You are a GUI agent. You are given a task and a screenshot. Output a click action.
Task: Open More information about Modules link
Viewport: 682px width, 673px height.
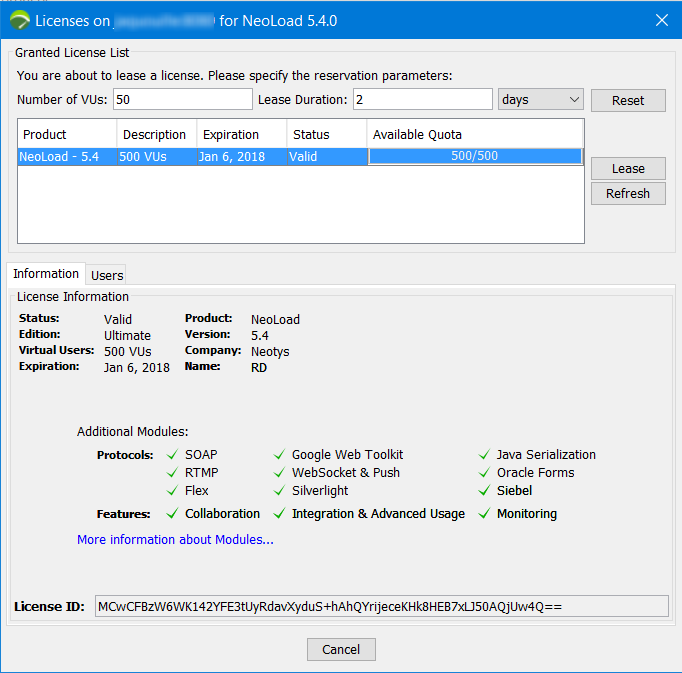[x=175, y=540]
